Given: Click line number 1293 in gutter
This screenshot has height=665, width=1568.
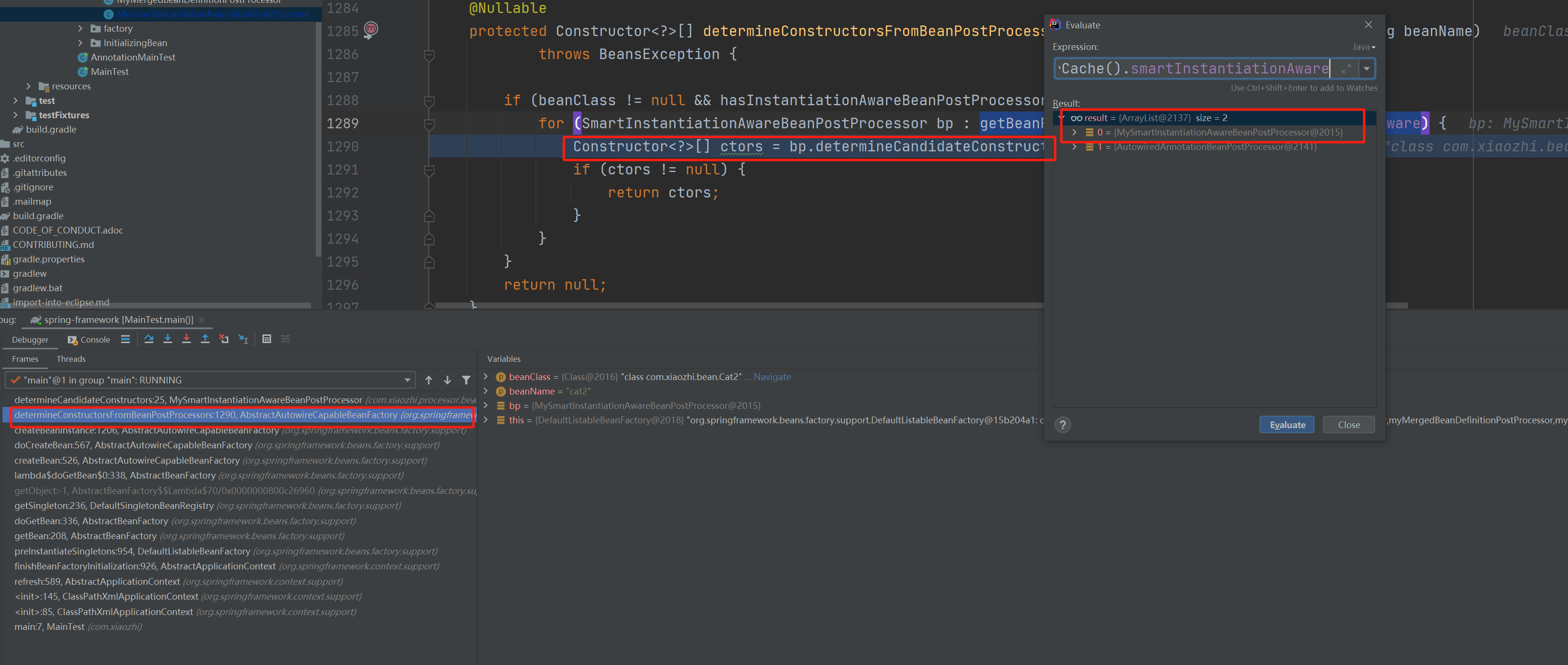Looking at the screenshot, I should pyautogui.click(x=343, y=216).
